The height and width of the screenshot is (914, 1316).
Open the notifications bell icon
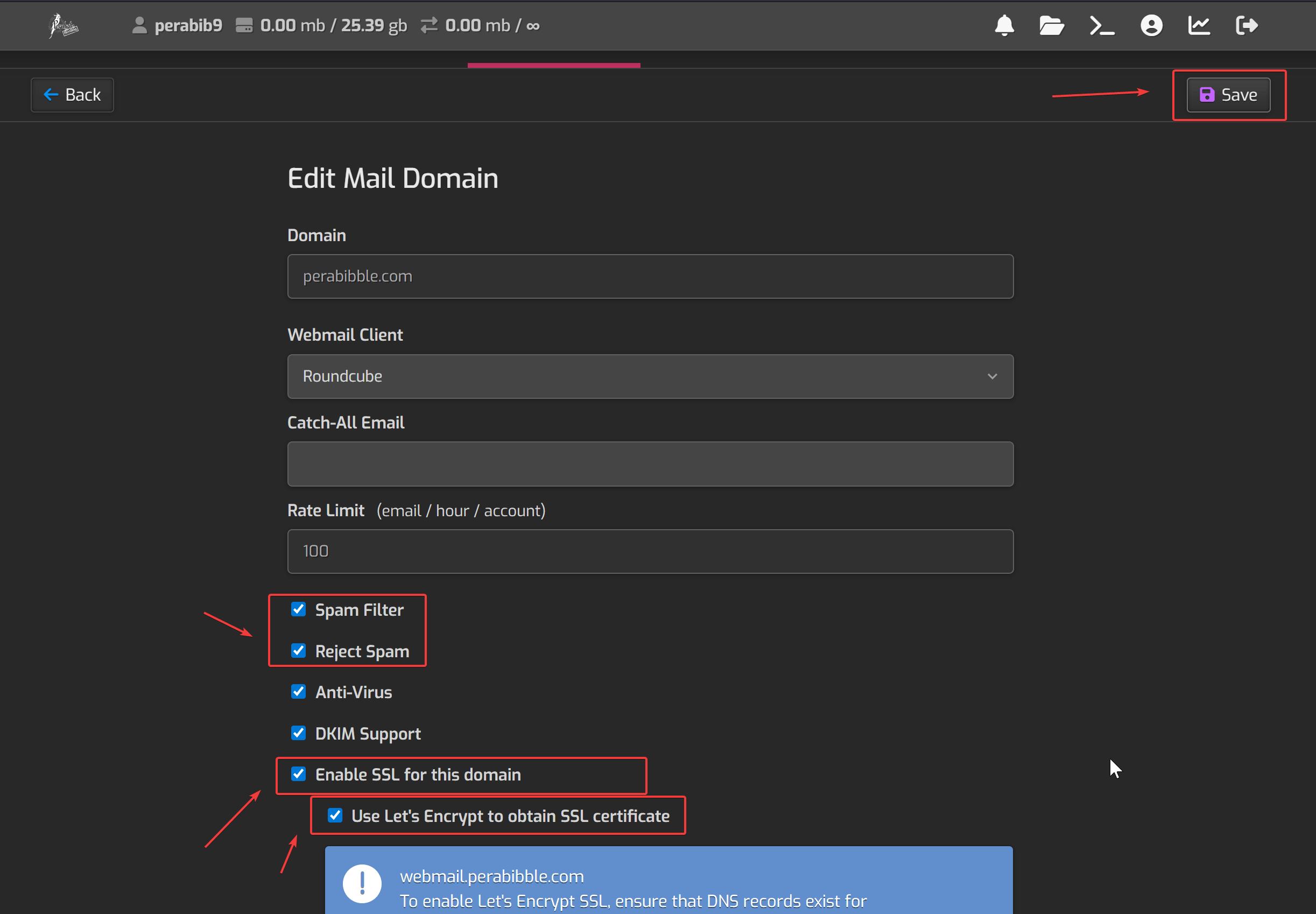coord(1004,26)
